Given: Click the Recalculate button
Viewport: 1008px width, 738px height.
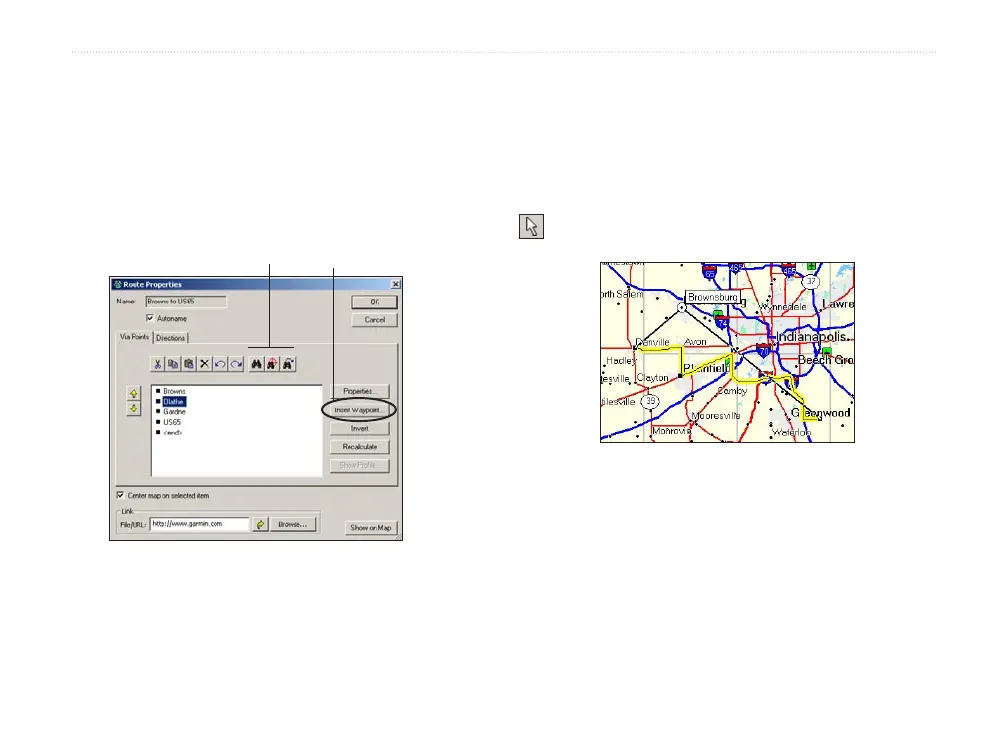Looking at the screenshot, I should tap(360, 447).
